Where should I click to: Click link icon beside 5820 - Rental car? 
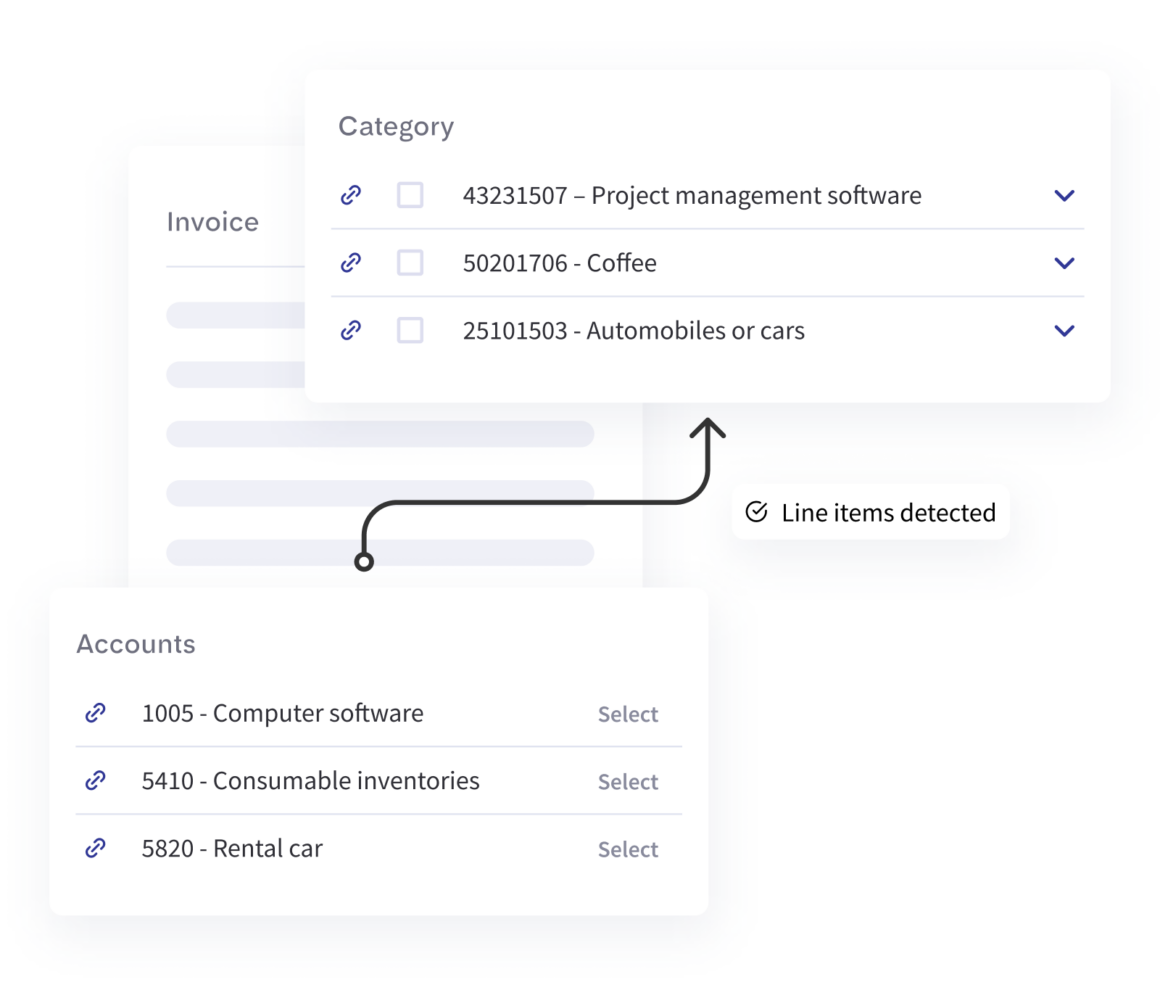coord(95,847)
